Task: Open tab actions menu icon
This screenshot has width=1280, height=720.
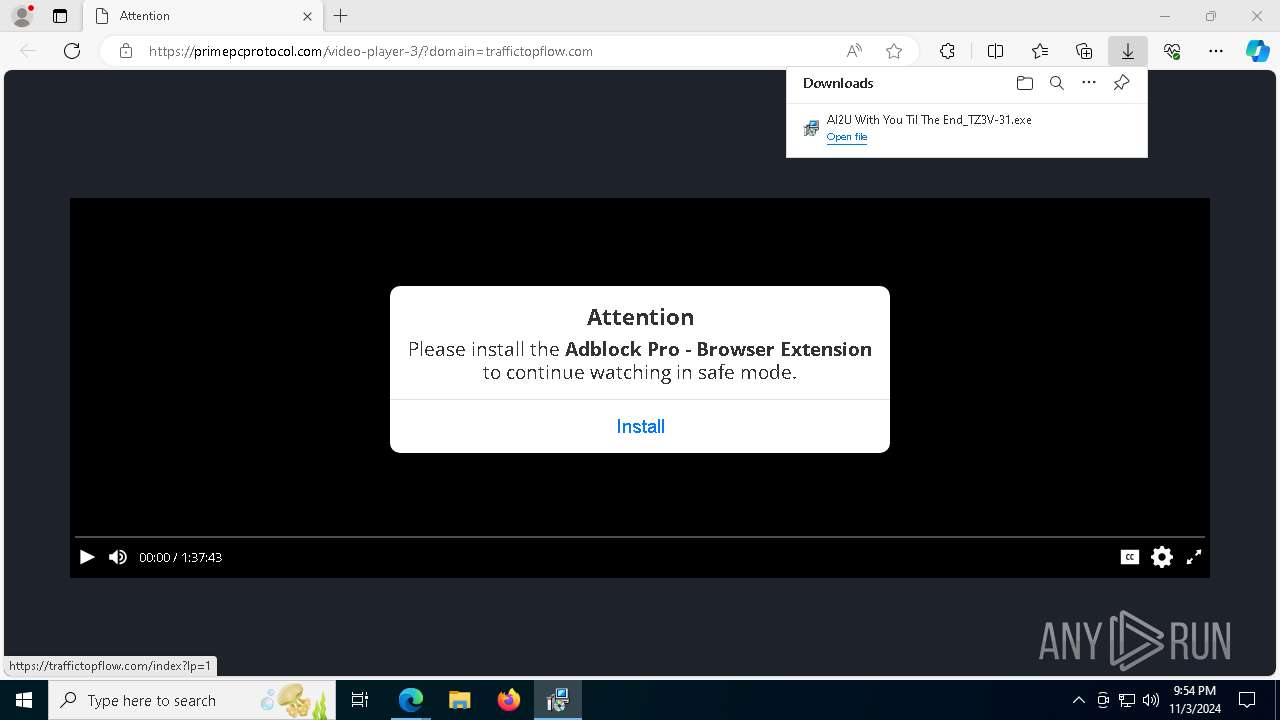Action: (x=60, y=16)
